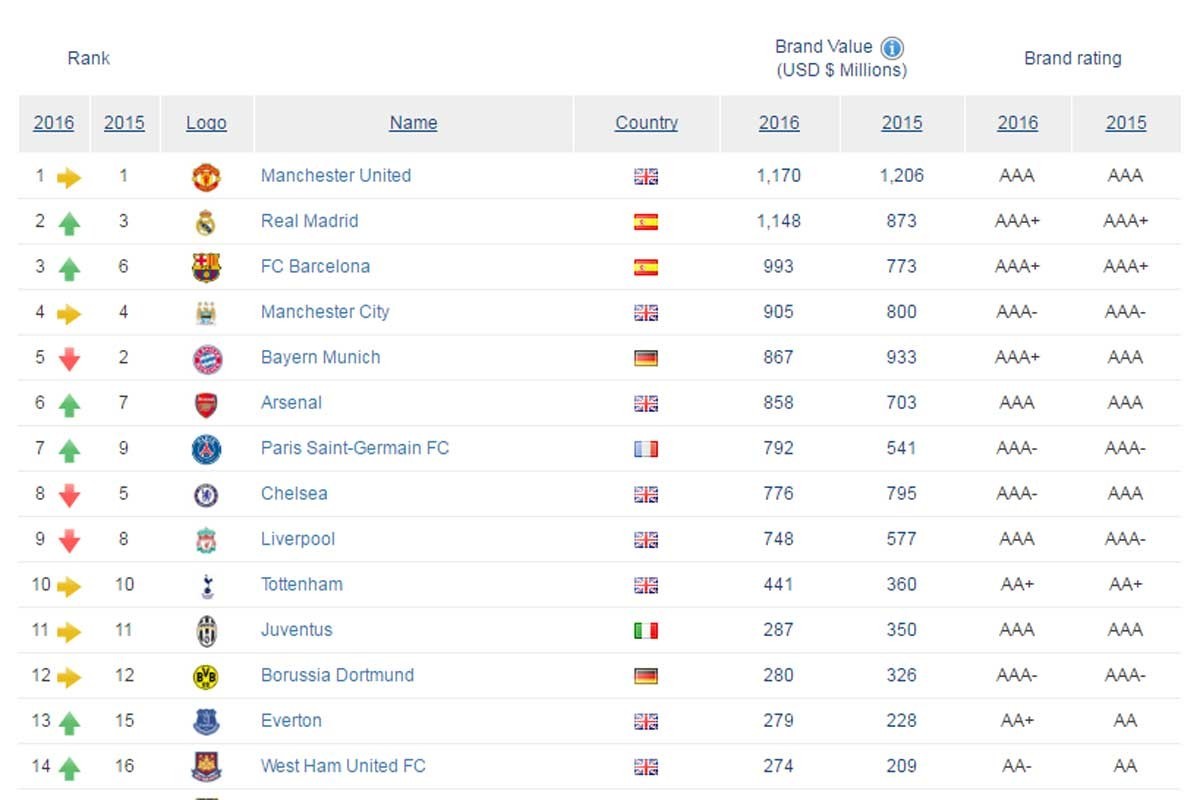Click the Manchester United club crest
Viewport: 1200px width, 800px height.
pos(206,177)
